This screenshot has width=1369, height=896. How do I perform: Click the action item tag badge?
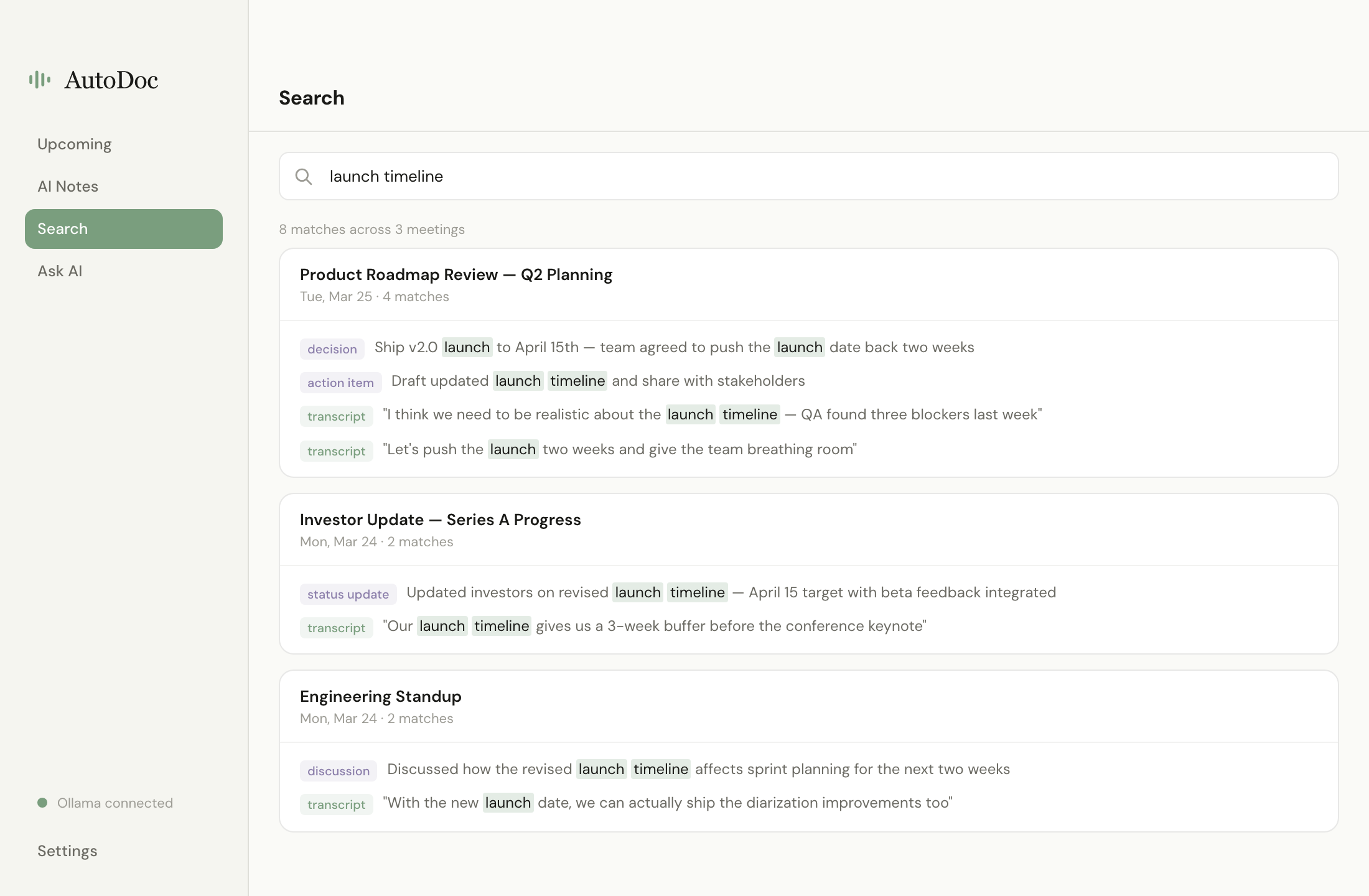340,382
